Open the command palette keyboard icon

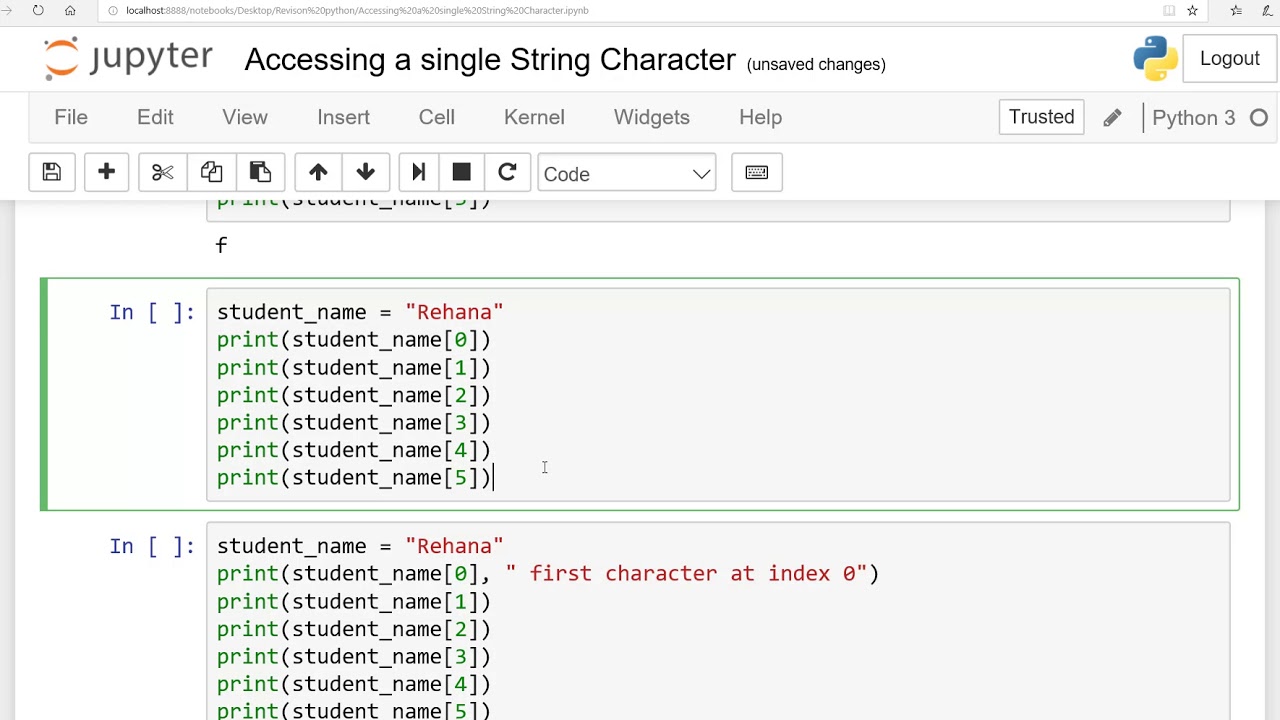pyautogui.click(x=756, y=173)
